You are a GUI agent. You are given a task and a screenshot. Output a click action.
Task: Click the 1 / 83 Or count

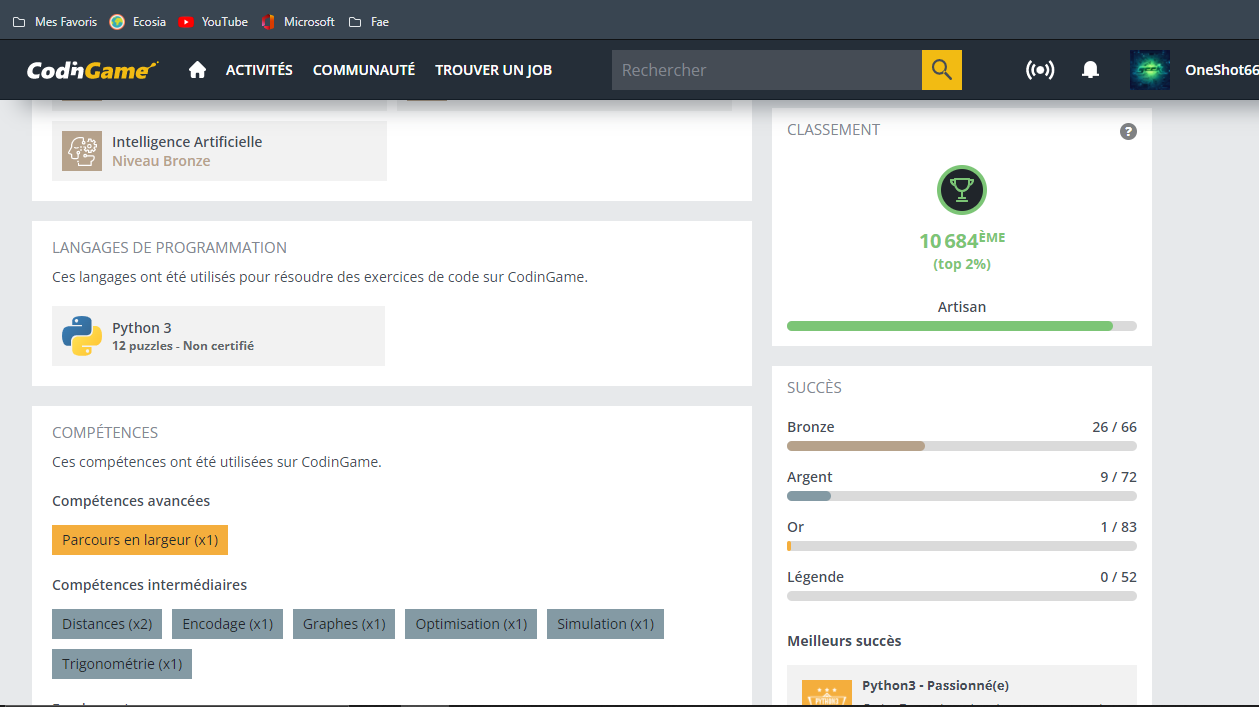click(x=1118, y=527)
